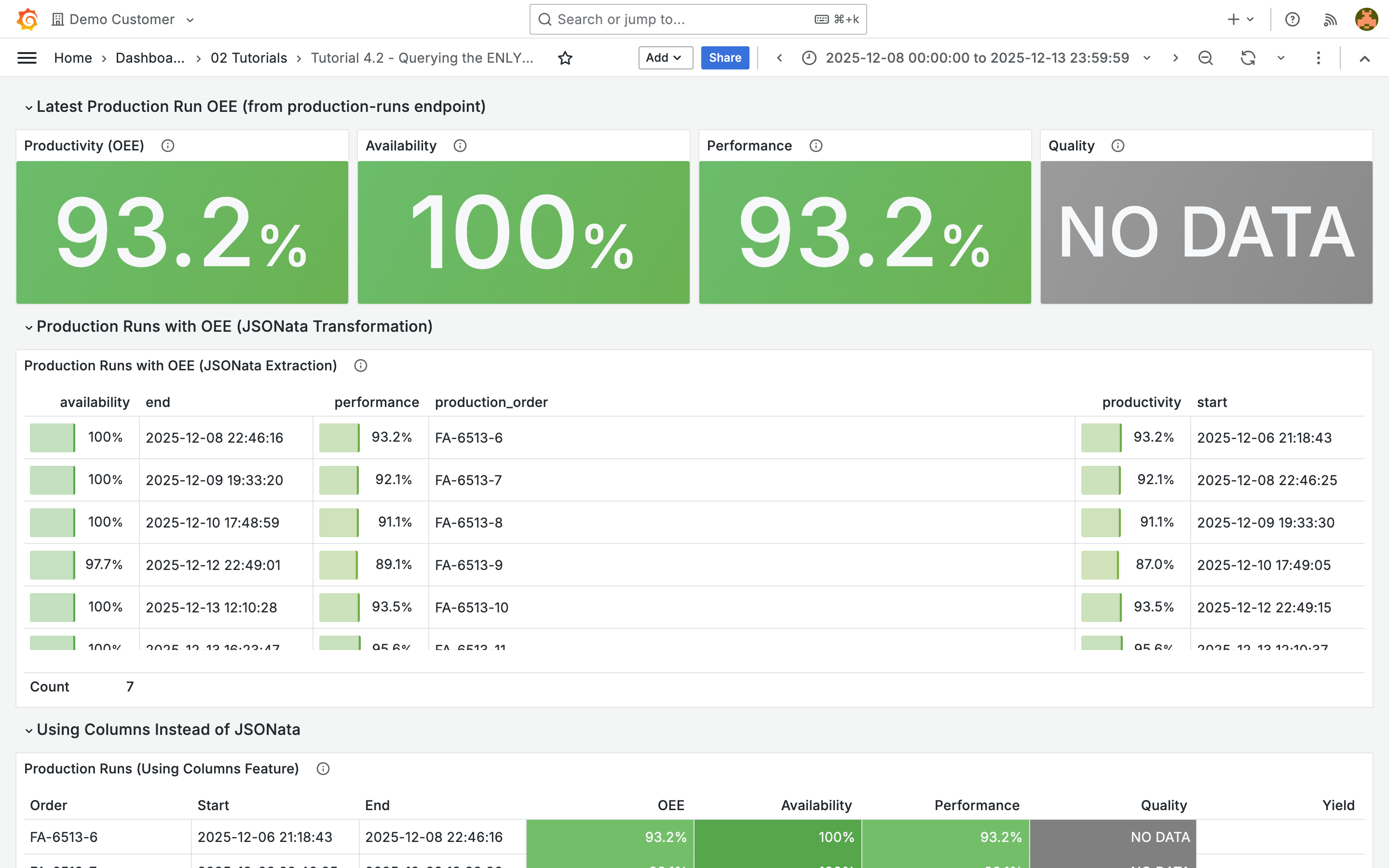Refresh the dashboard
The image size is (1389, 868).
coord(1247,58)
